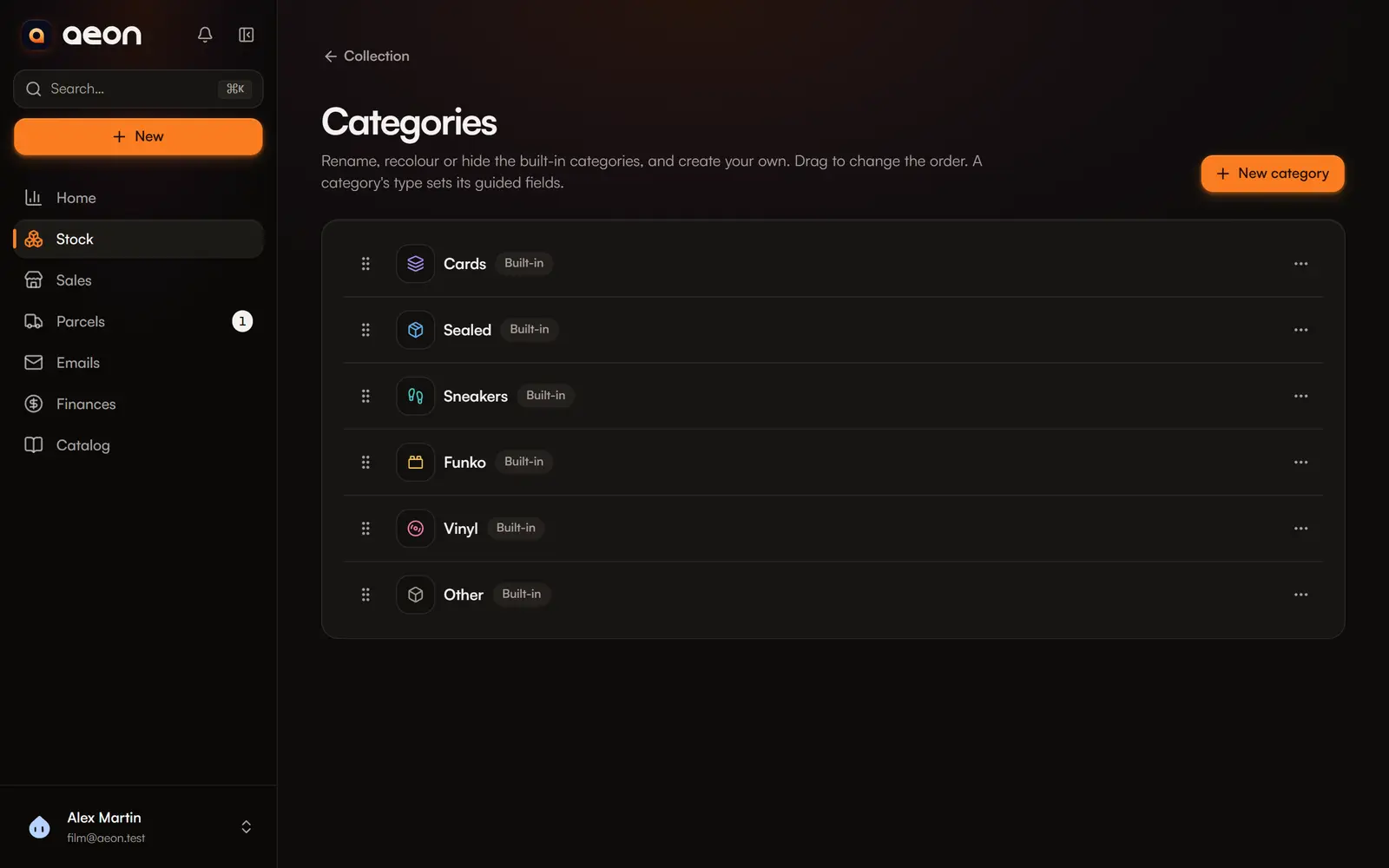Open the Parcels section
The height and width of the screenshot is (868, 1389).
tap(138, 321)
